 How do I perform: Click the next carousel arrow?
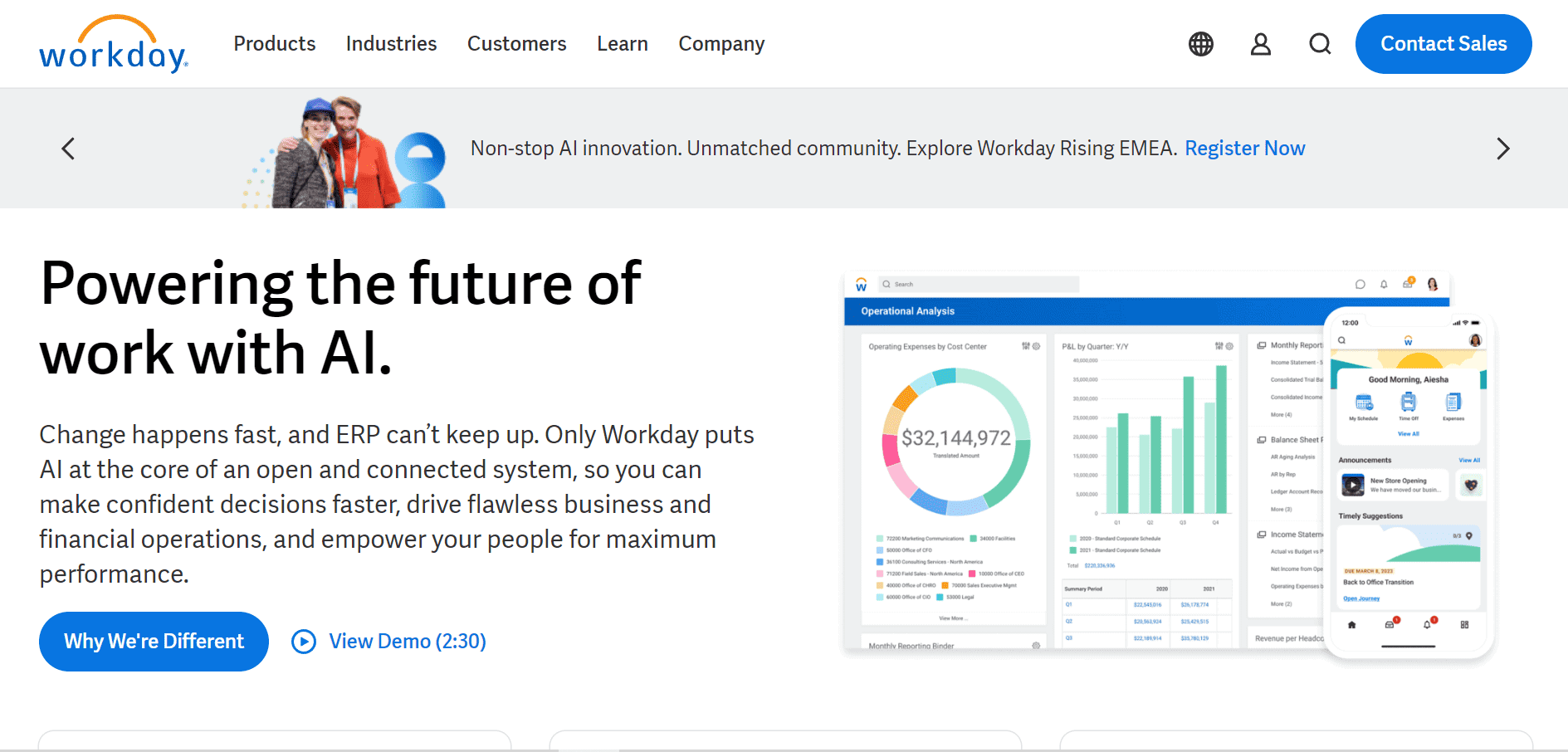(x=1502, y=149)
